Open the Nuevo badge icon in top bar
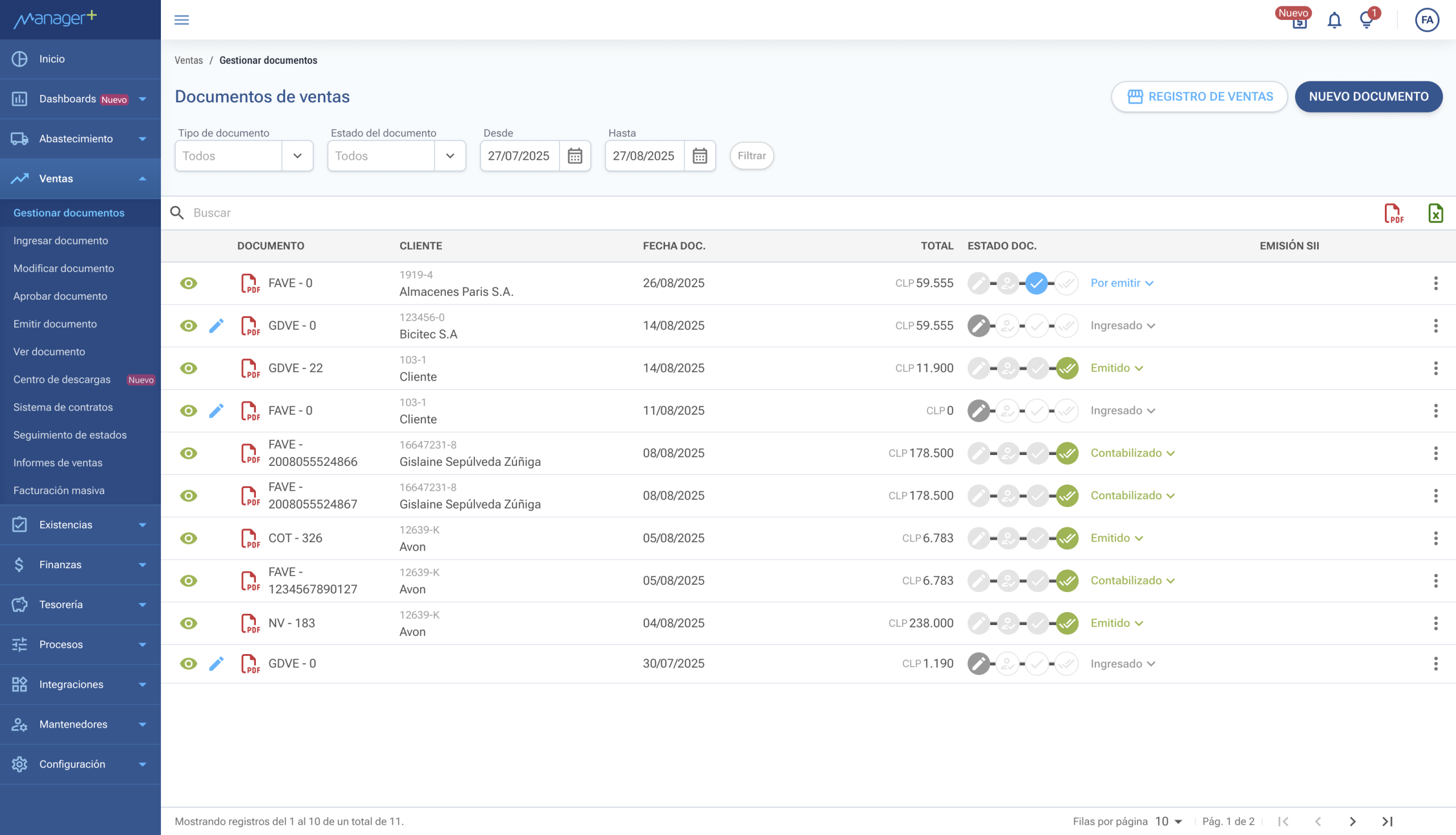Image resolution: width=1456 pixels, height=835 pixels. point(1298,19)
